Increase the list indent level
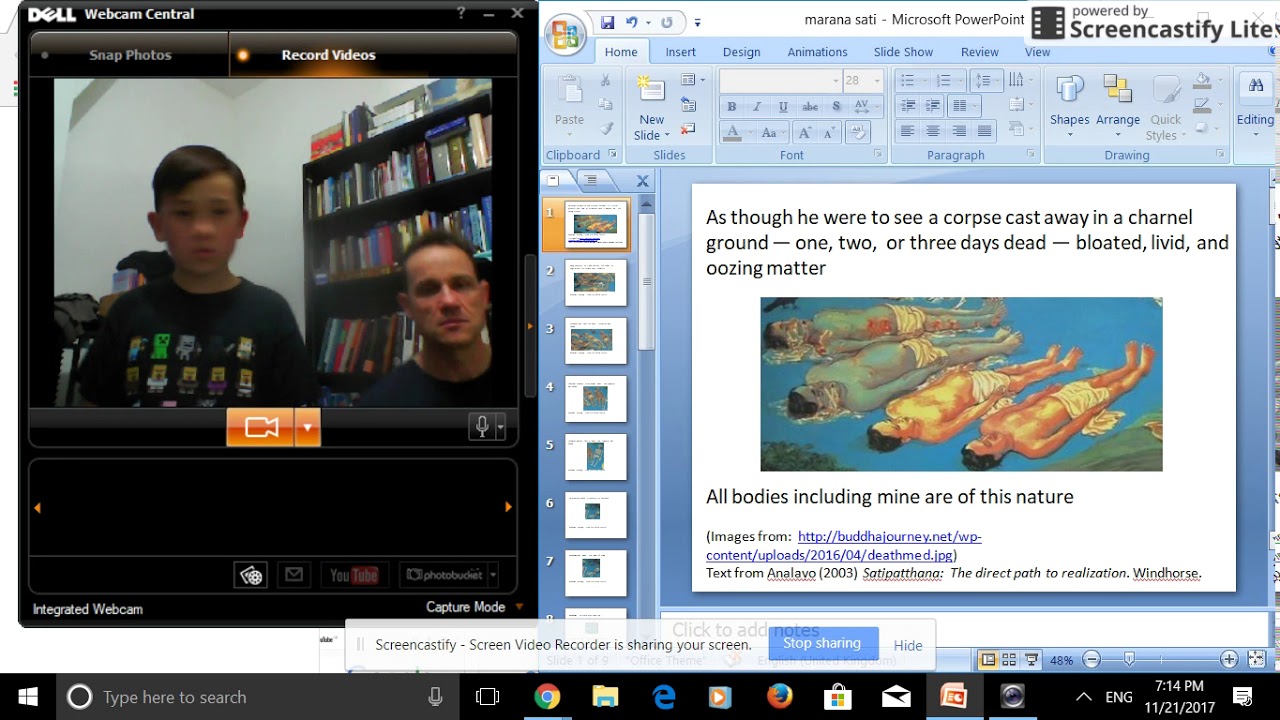1280x720 pixels. (x=934, y=106)
